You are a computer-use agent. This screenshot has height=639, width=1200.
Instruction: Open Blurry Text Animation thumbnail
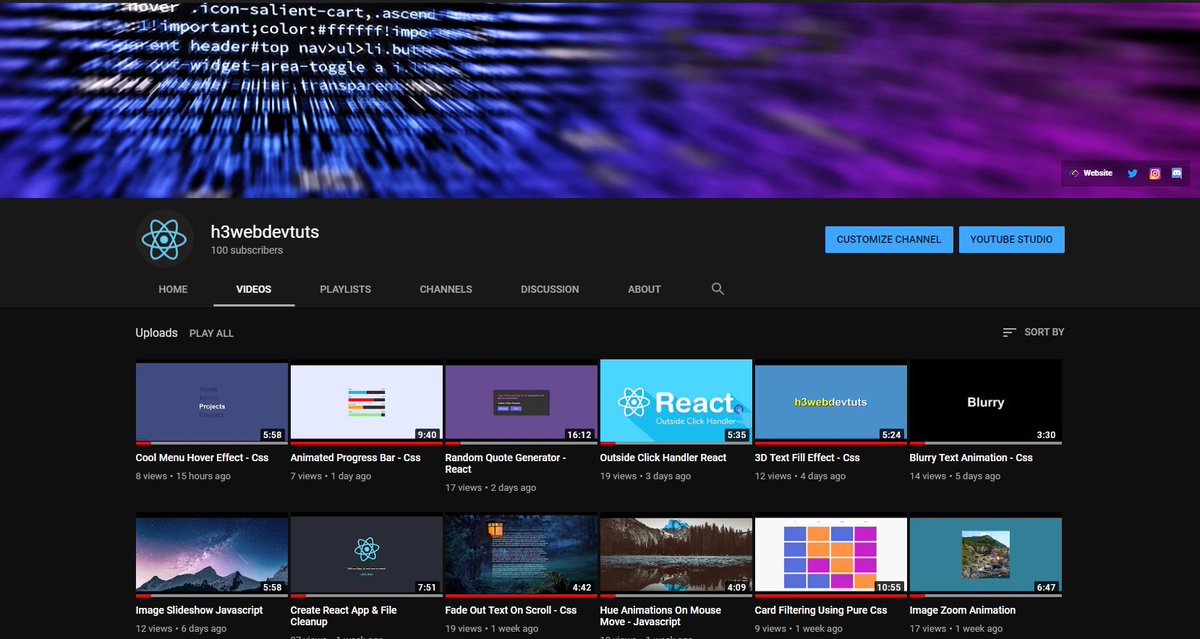(985, 402)
